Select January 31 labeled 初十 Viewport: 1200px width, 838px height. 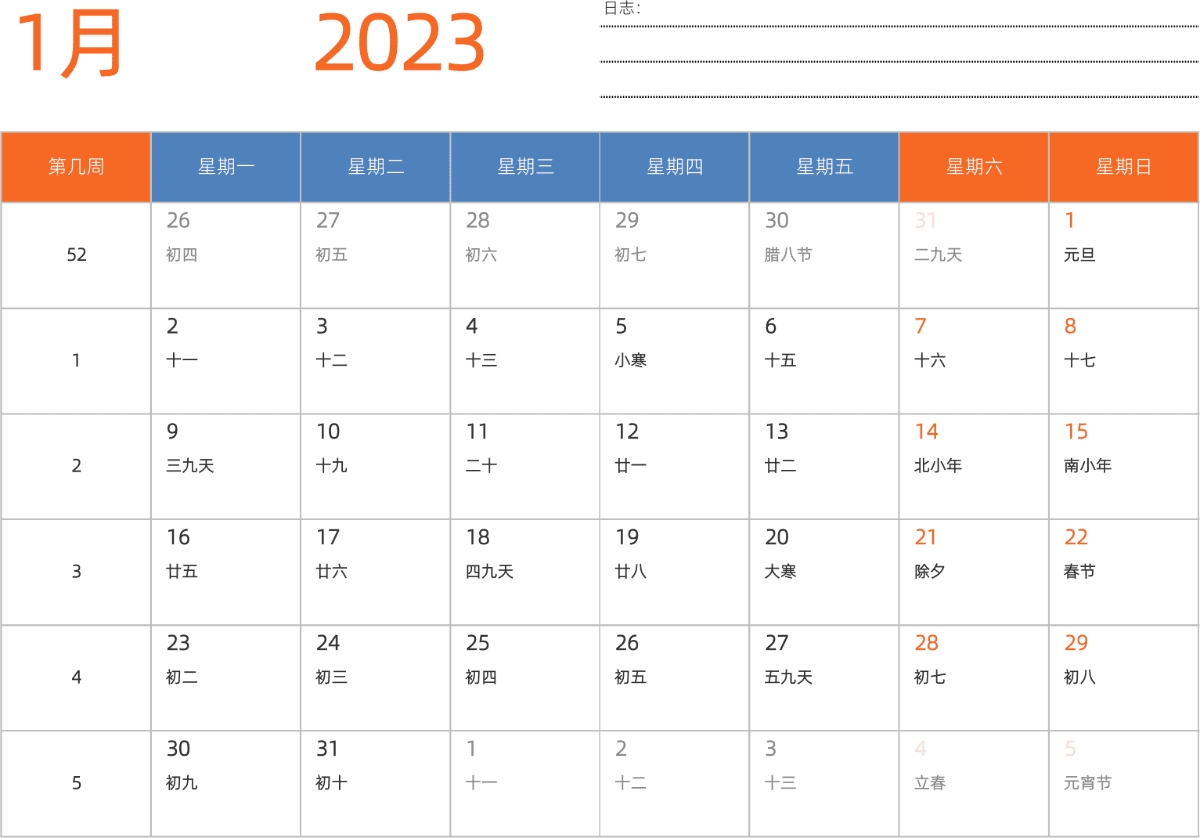[376, 784]
